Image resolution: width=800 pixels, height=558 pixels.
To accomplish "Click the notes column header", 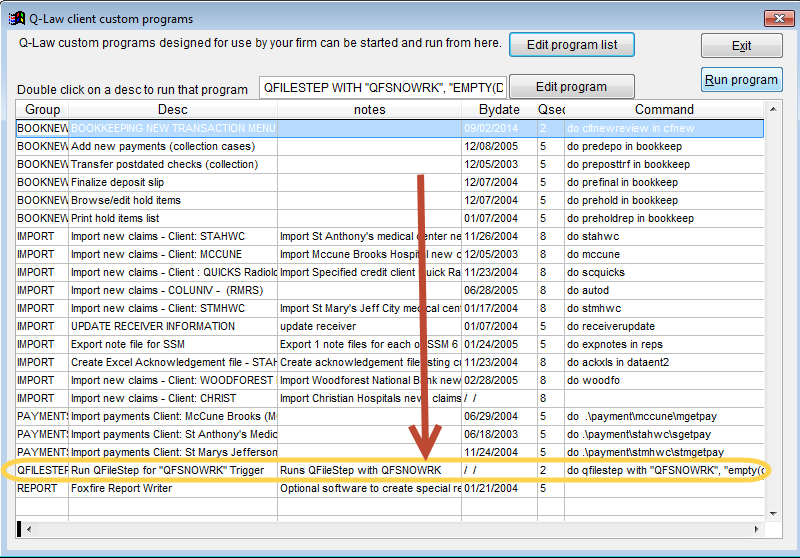I will click(369, 110).
